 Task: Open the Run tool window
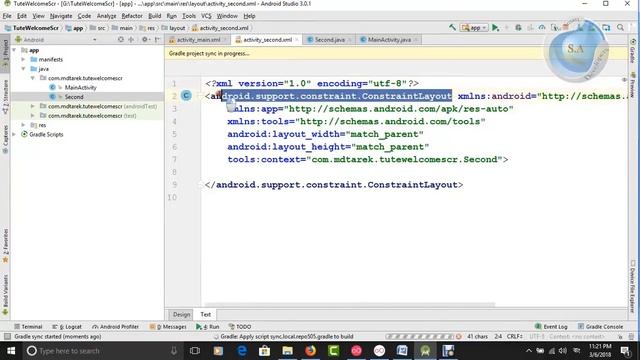(207, 327)
